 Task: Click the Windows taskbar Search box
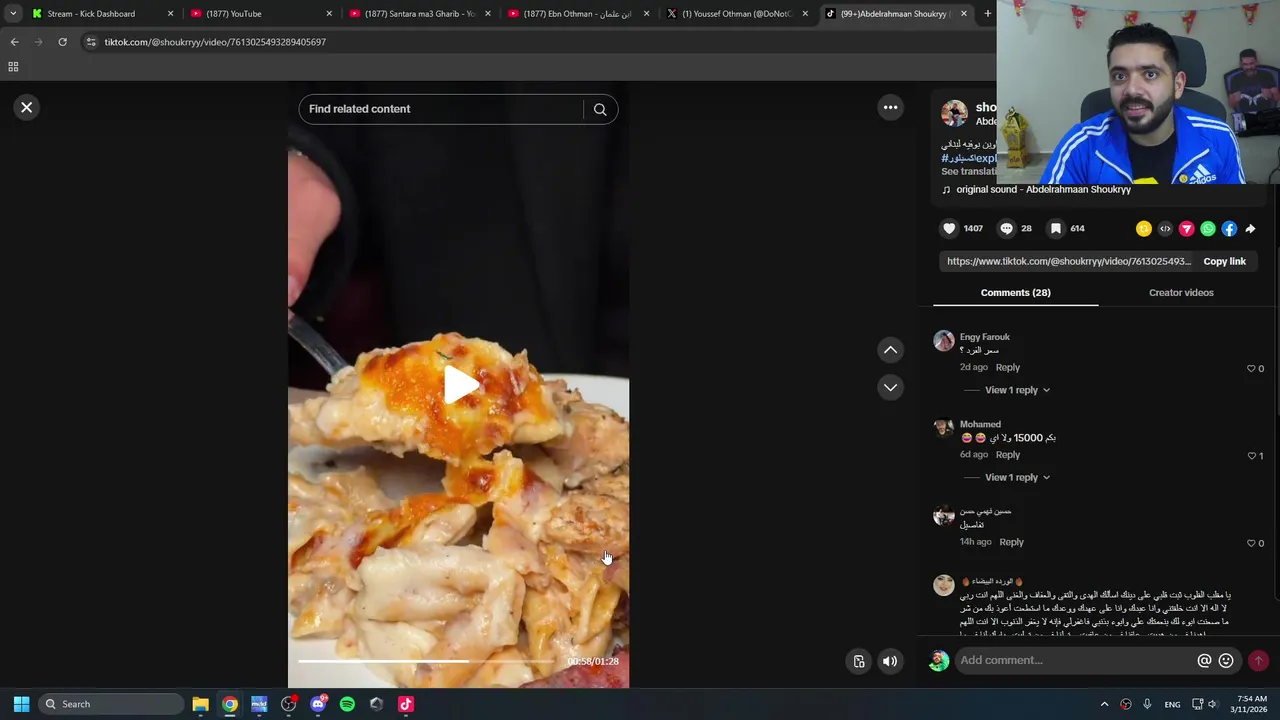point(111,704)
